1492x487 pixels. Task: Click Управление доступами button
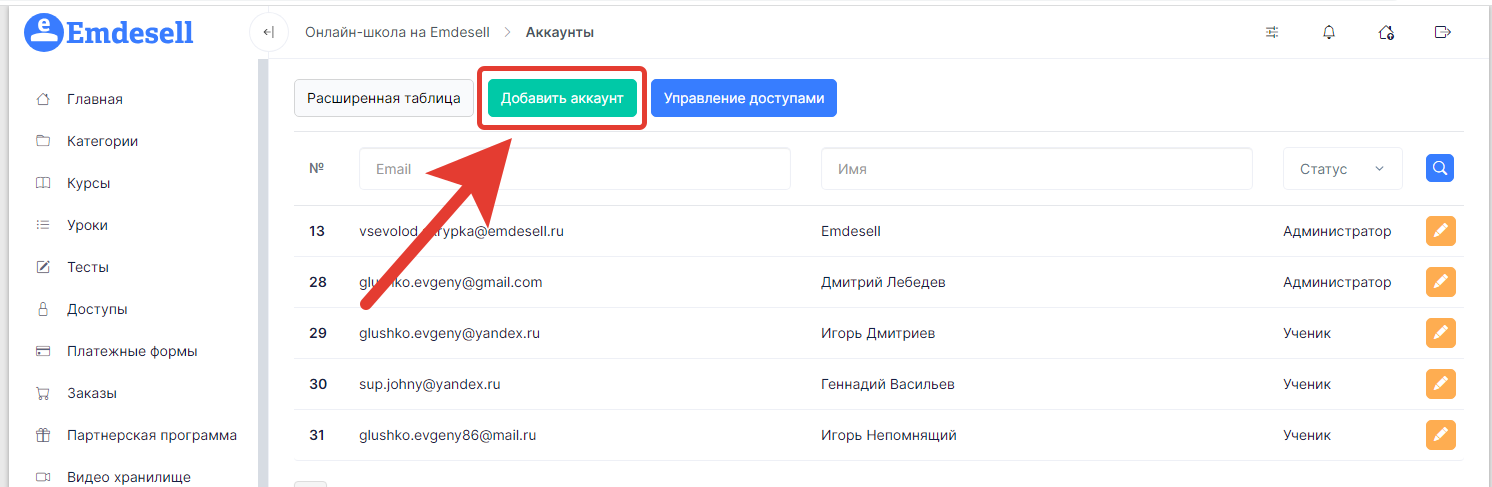(743, 98)
